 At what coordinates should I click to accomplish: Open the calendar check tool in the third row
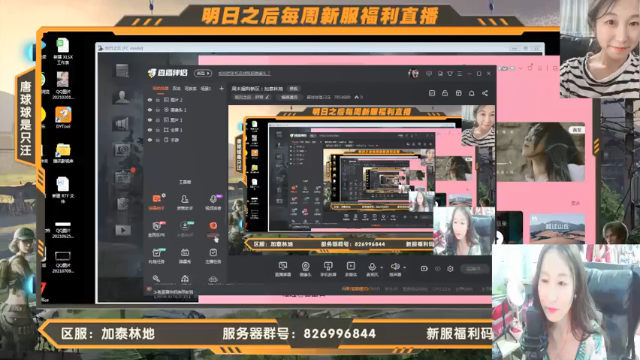[157, 256]
